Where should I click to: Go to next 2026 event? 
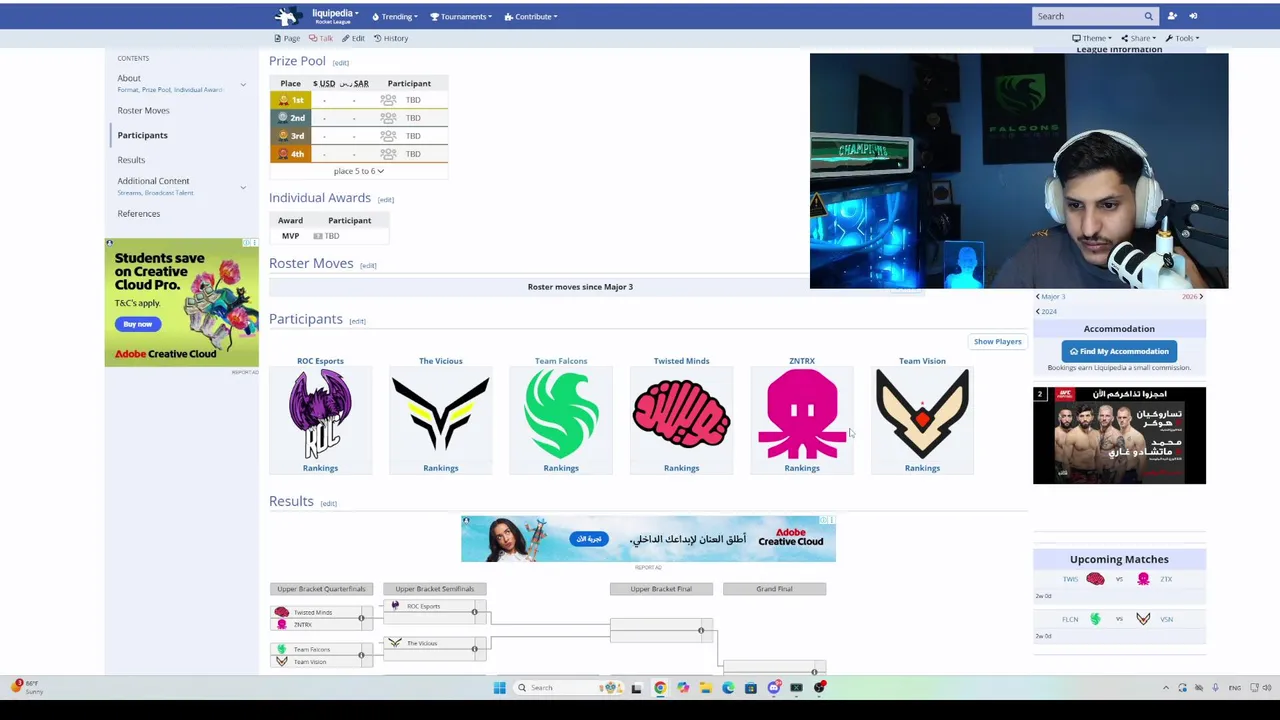click(1192, 297)
